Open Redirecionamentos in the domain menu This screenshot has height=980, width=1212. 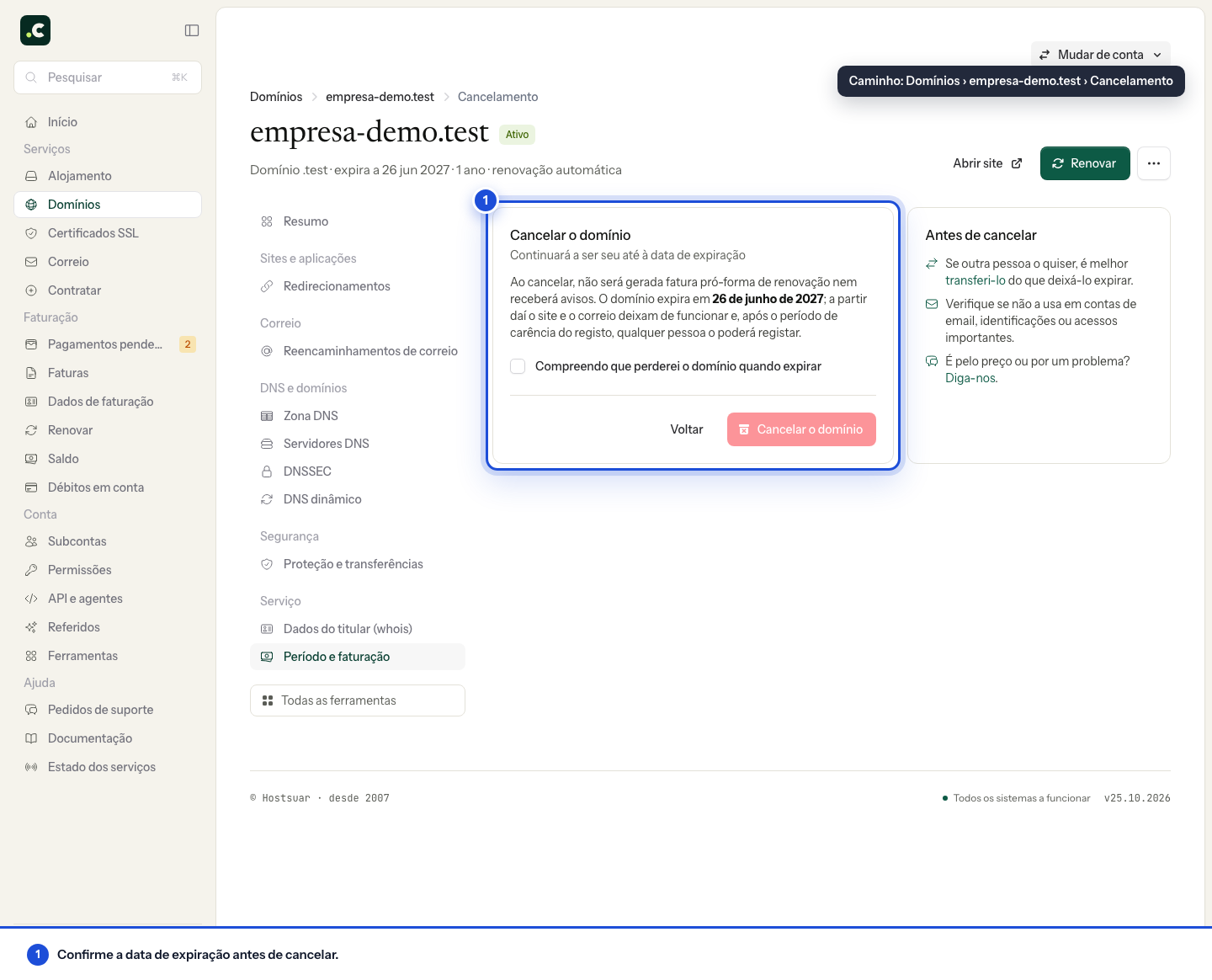[x=358, y=286]
